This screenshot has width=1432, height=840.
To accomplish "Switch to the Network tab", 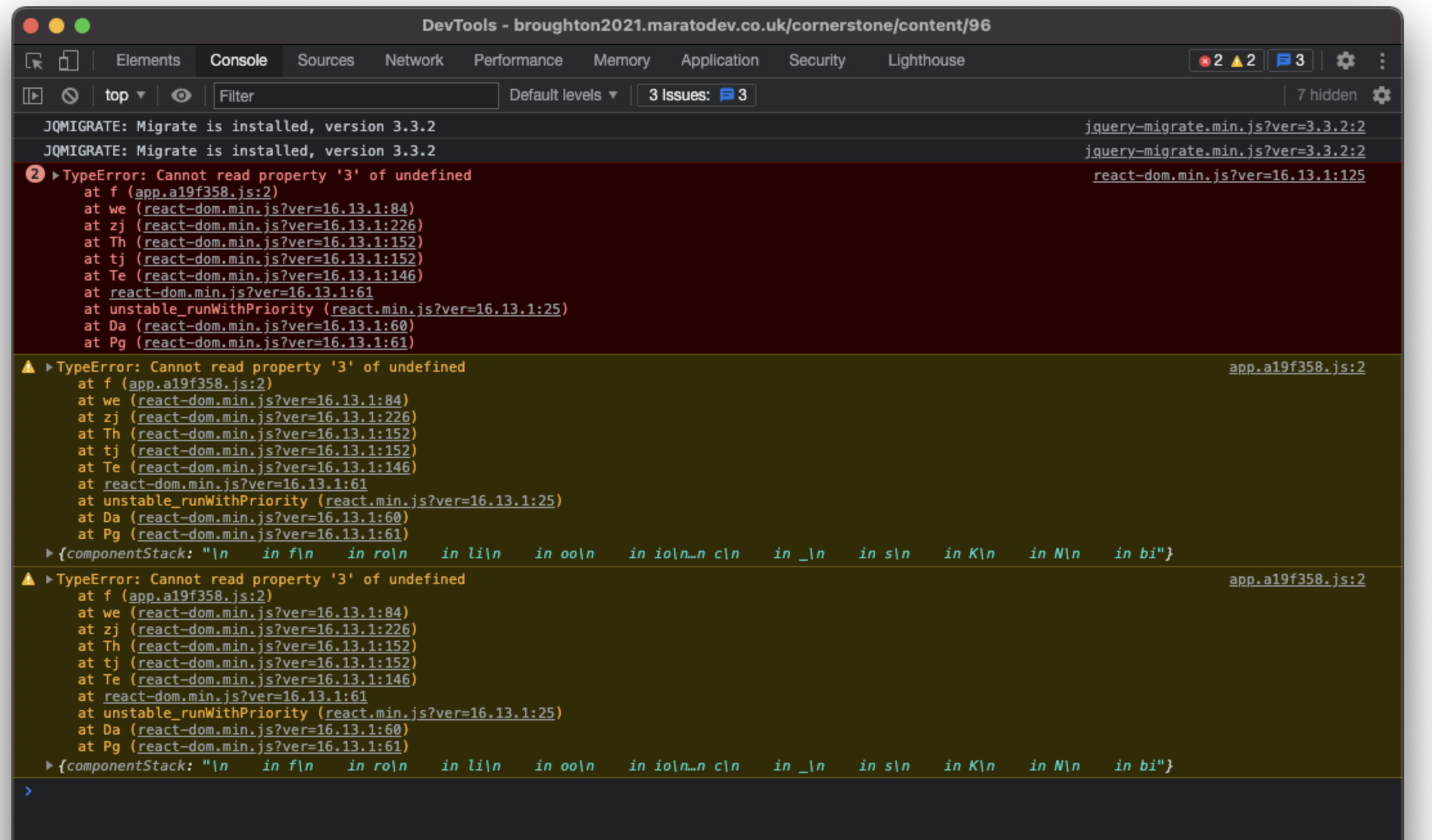I will pyautogui.click(x=414, y=60).
